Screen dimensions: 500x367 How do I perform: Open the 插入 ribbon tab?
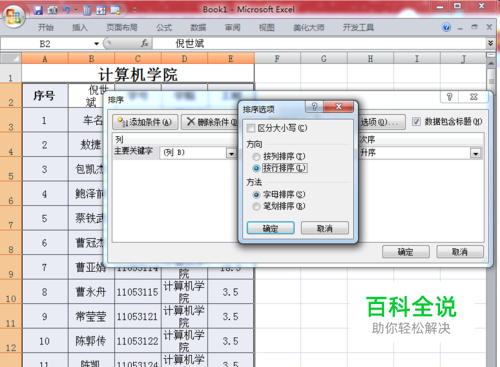[80, 28]
